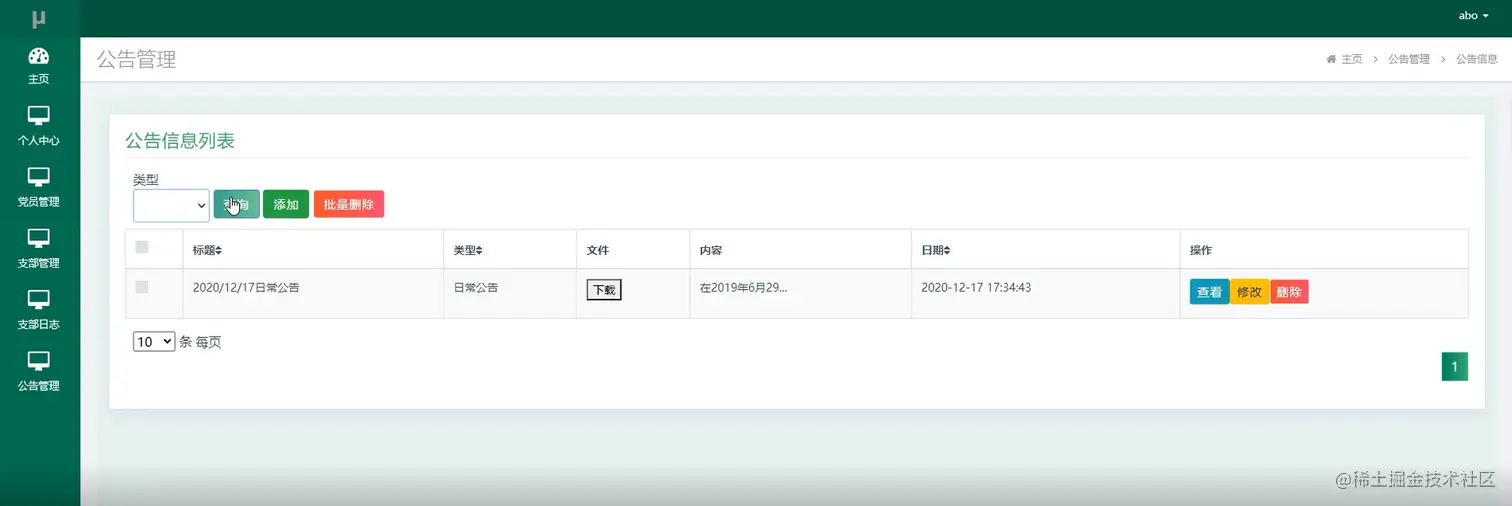
Task: Open the 类型 filter dropdown
Action: point(171,205)
